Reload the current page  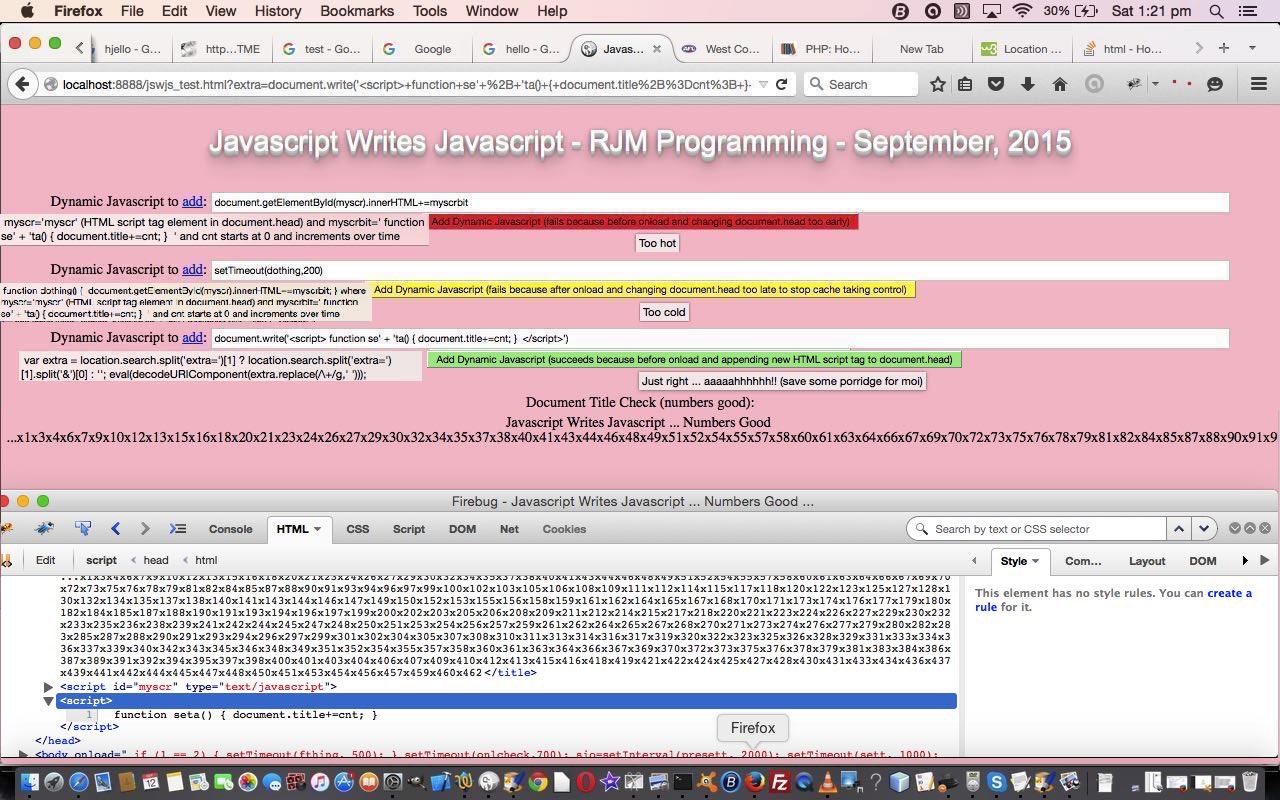pyautogui.click(x=782, y=85)
